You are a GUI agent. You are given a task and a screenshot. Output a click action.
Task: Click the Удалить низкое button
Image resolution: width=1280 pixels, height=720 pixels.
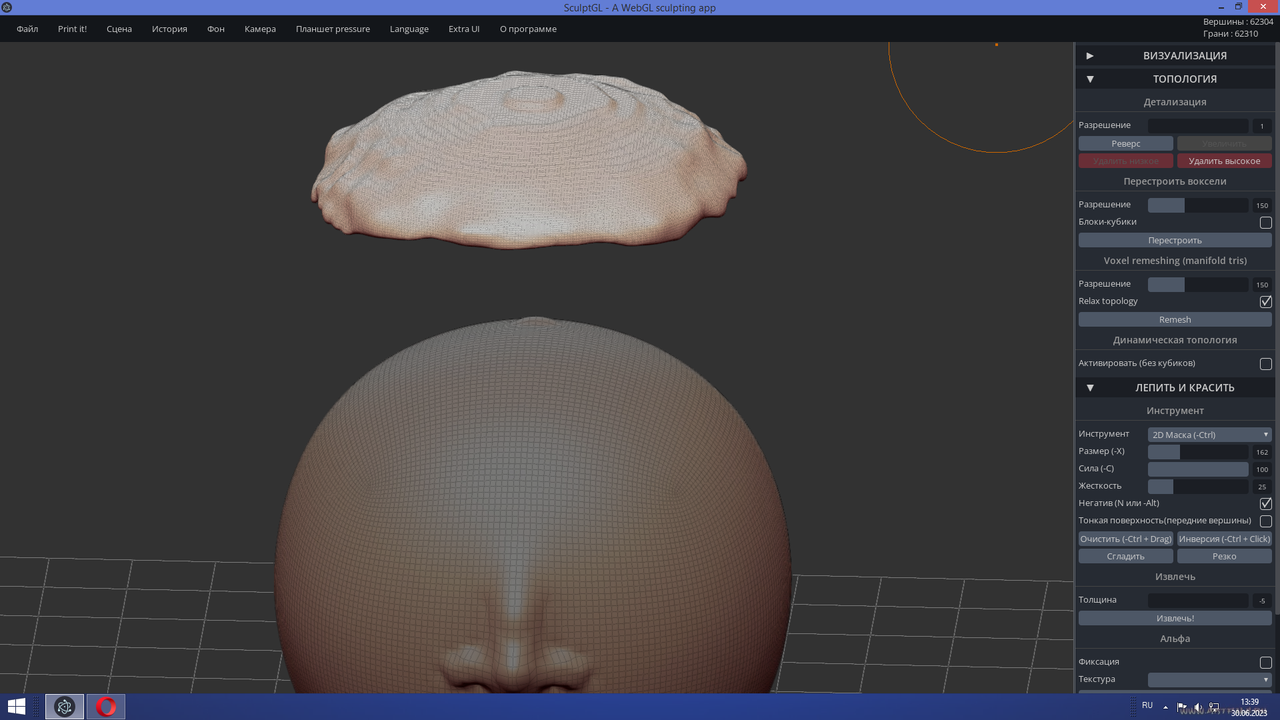click(x=1126, y=161)
